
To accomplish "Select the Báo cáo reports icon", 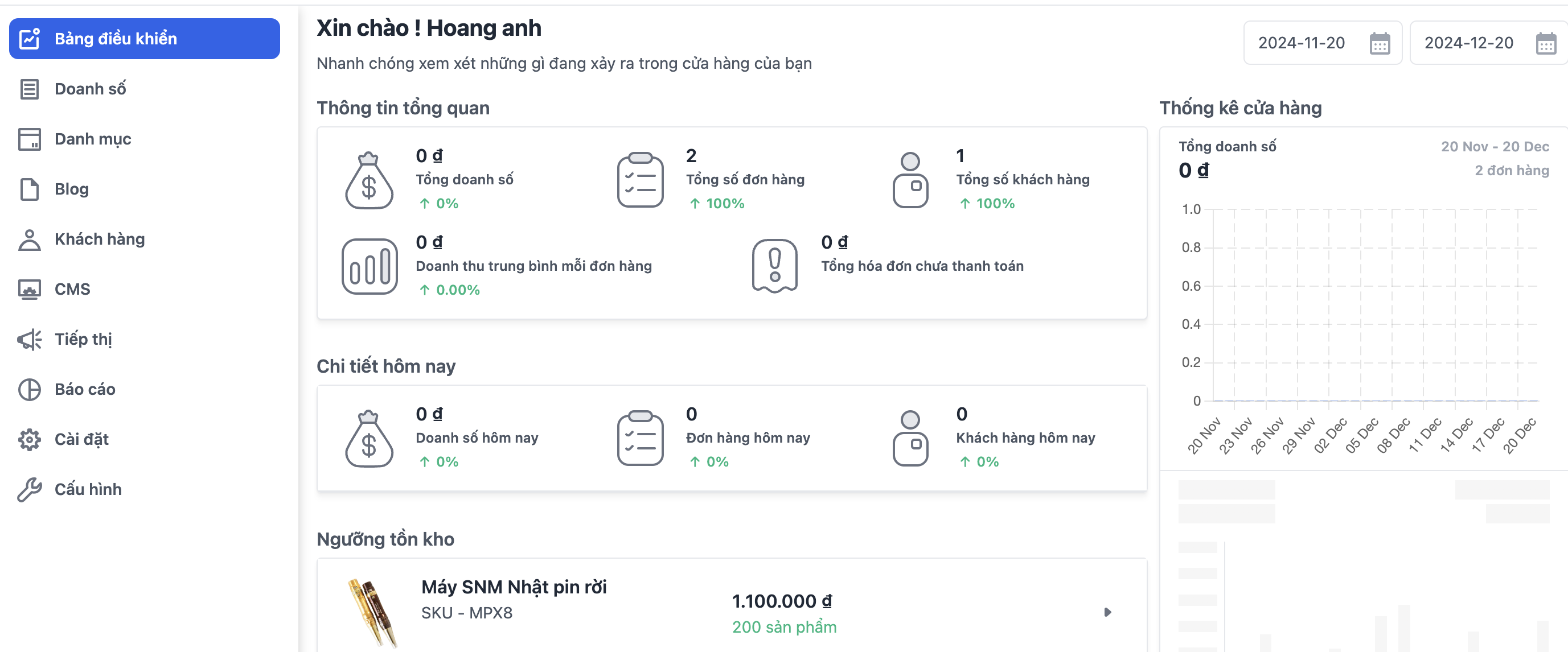I will [29, 389].
